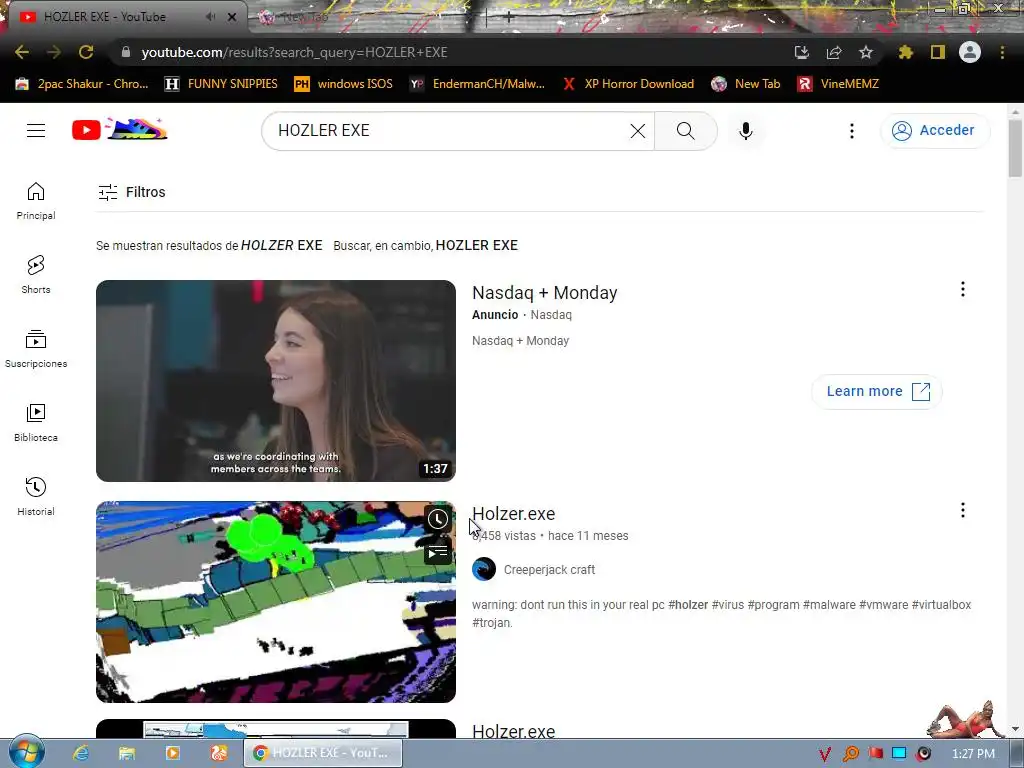Click the padlock site info icon
Screen dimensions: 1024x768
coord(126,52)
